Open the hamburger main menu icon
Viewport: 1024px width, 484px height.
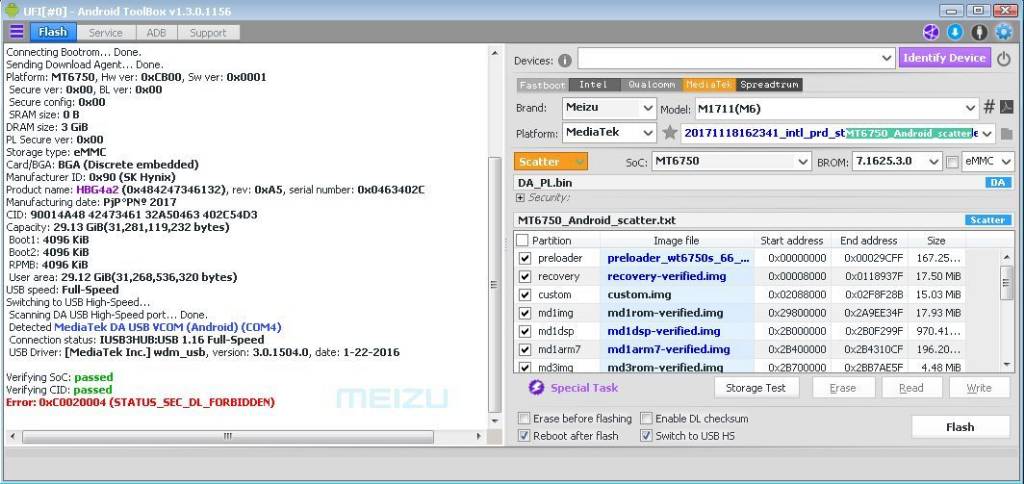coord(17,32)
